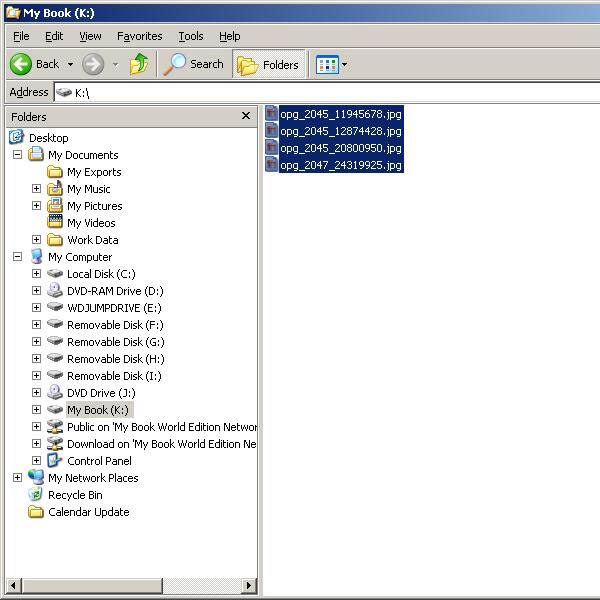Open the File menu
600x600 pixels.
pos(21,36)
